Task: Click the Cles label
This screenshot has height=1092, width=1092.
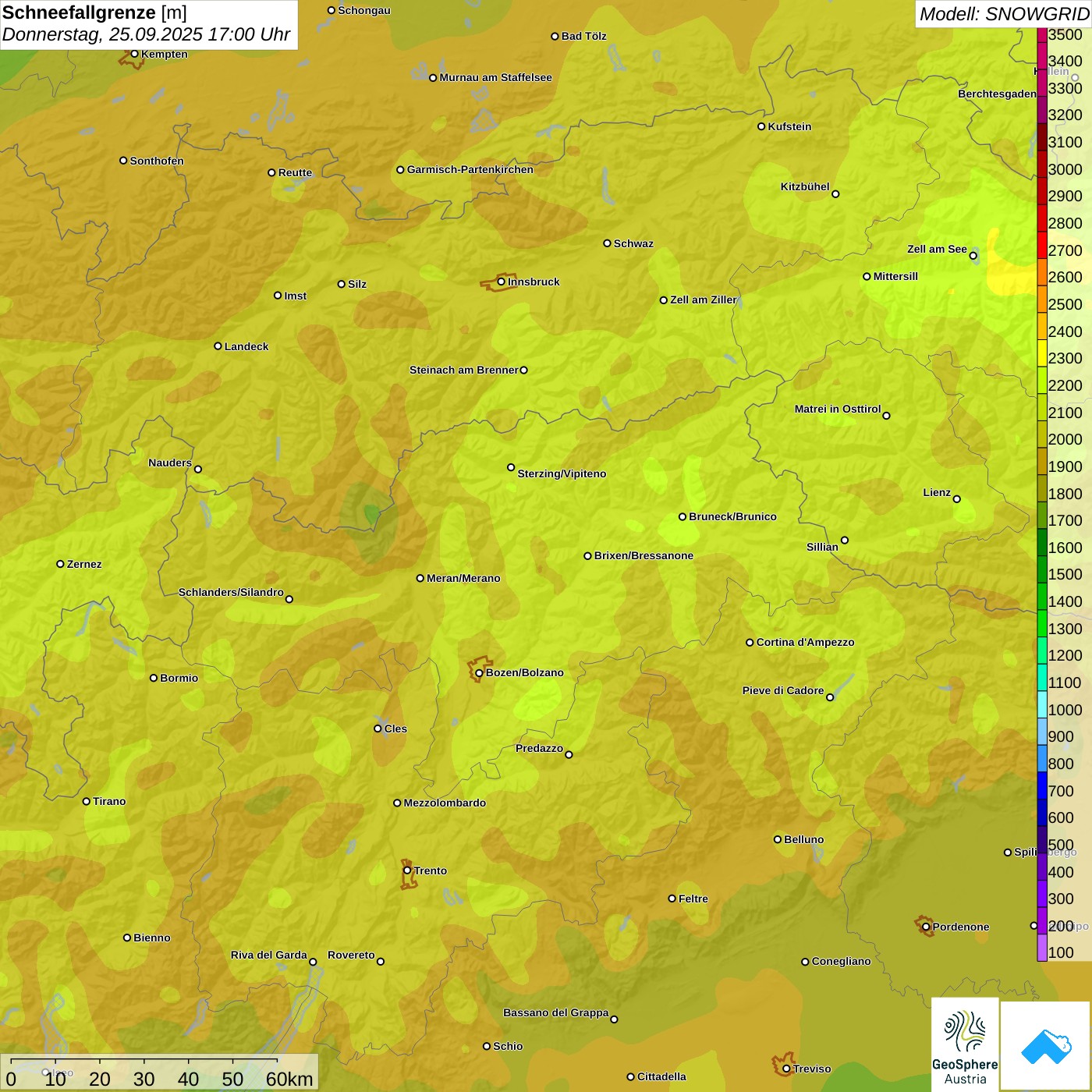Action: point(395,729)
